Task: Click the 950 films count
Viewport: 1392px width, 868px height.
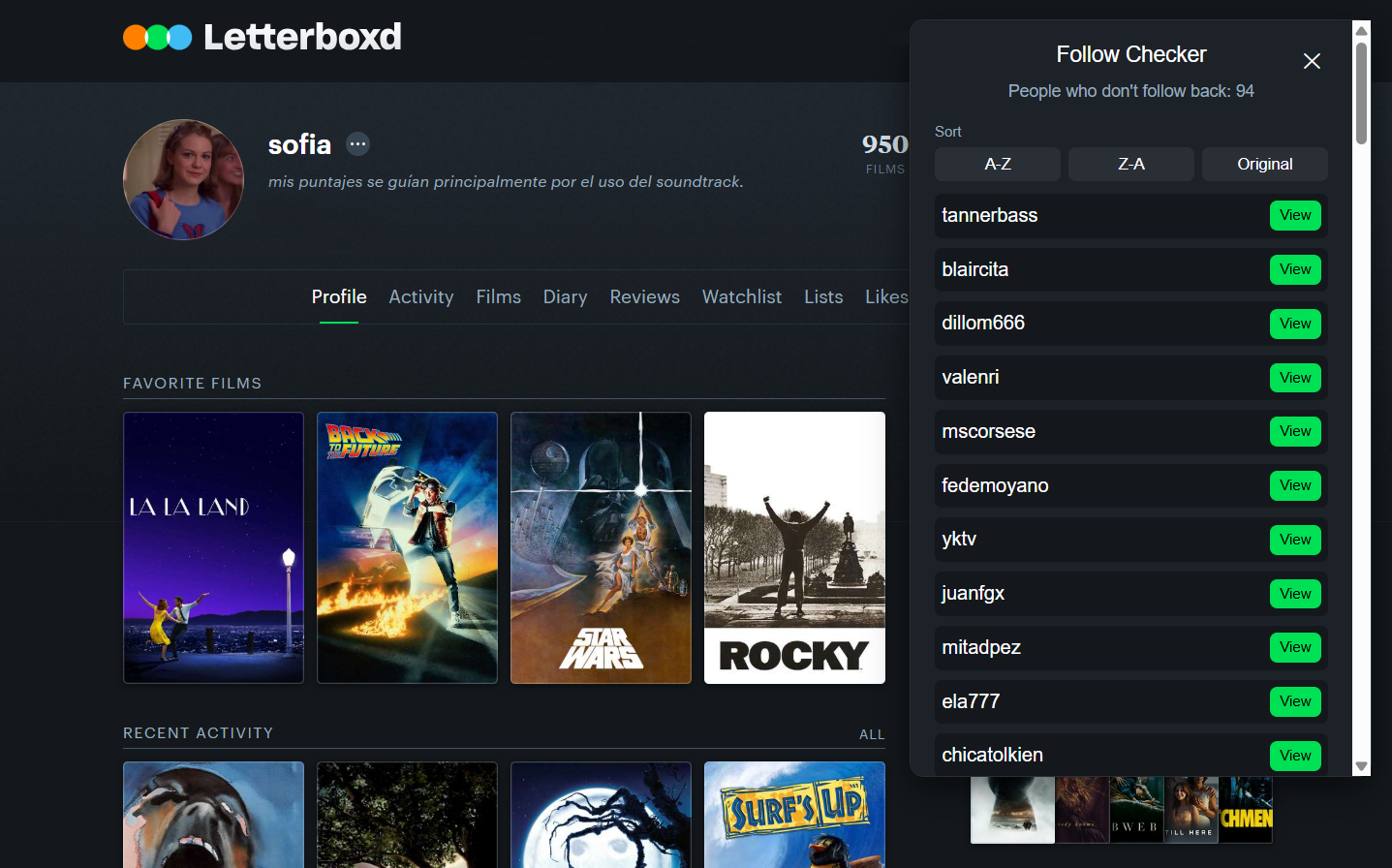Action: click(x=885, y=144)
